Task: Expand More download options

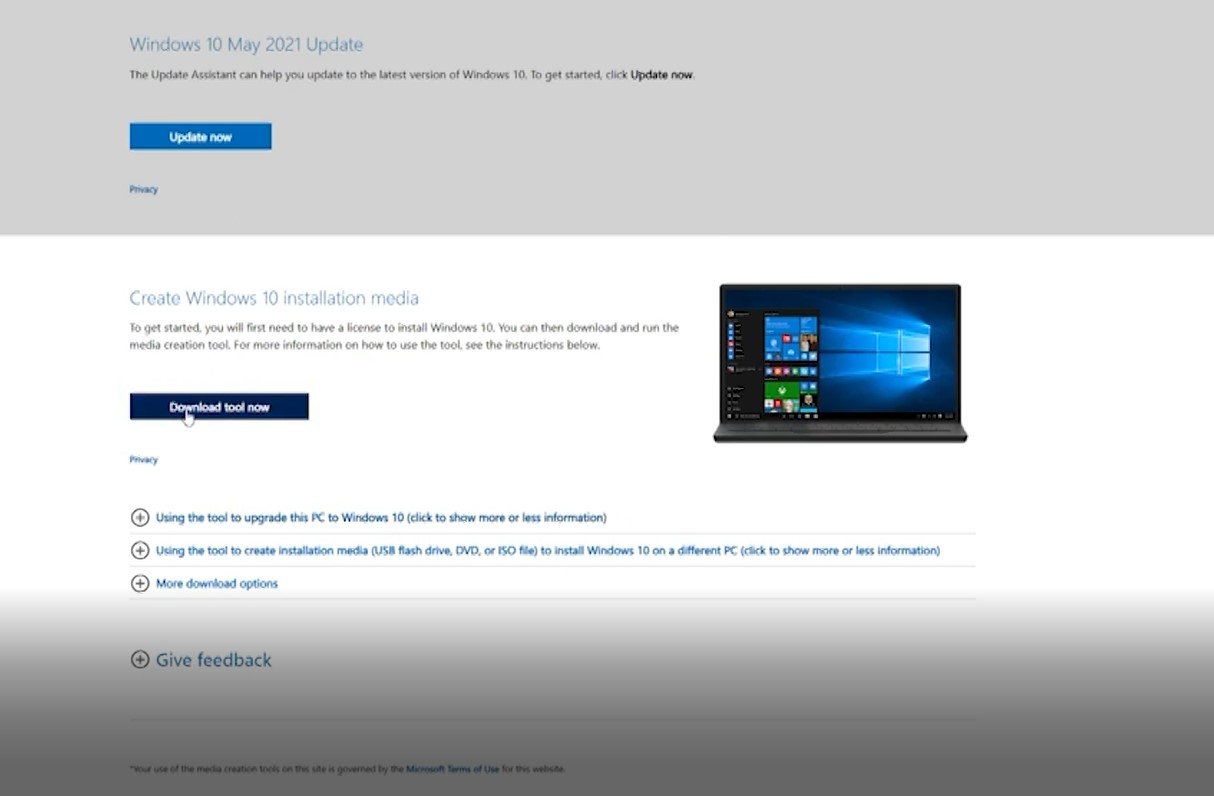Action: click(217, 583)
